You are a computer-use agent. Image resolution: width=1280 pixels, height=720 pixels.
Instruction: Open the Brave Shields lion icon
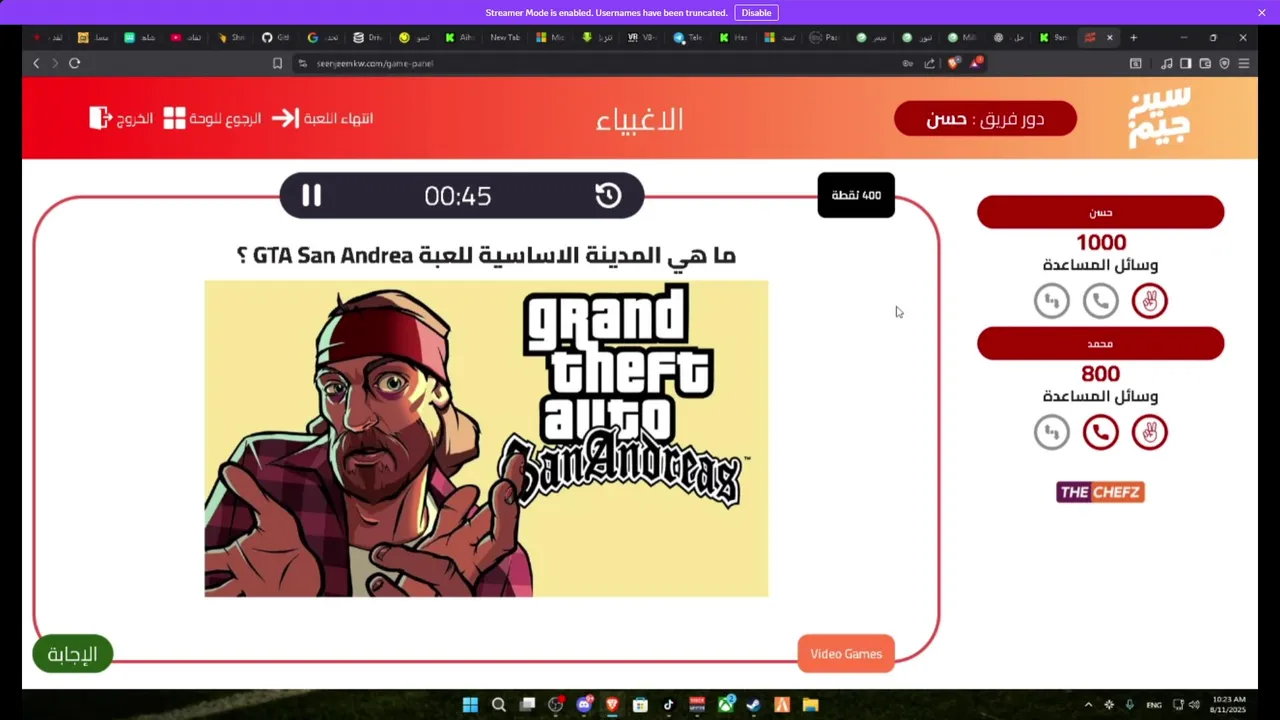point(954,63)
